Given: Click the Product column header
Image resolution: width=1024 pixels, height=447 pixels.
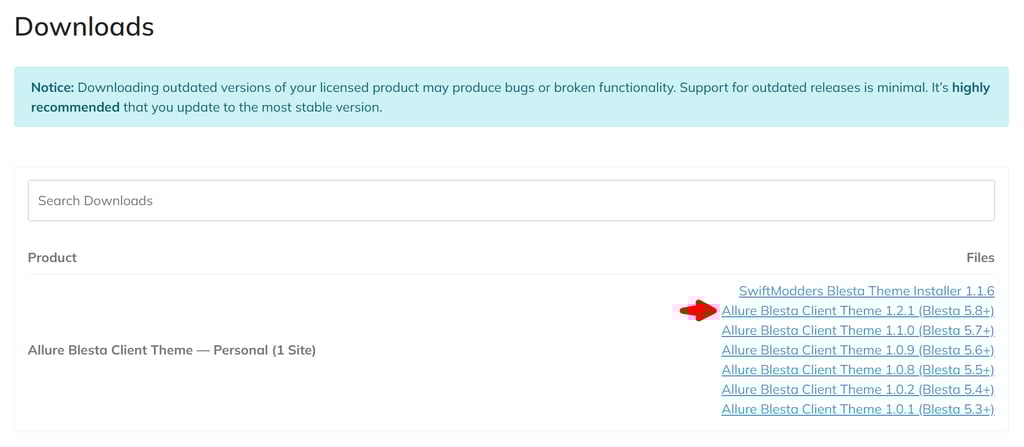Looking at the screenshot, I should tap(52, 257).
